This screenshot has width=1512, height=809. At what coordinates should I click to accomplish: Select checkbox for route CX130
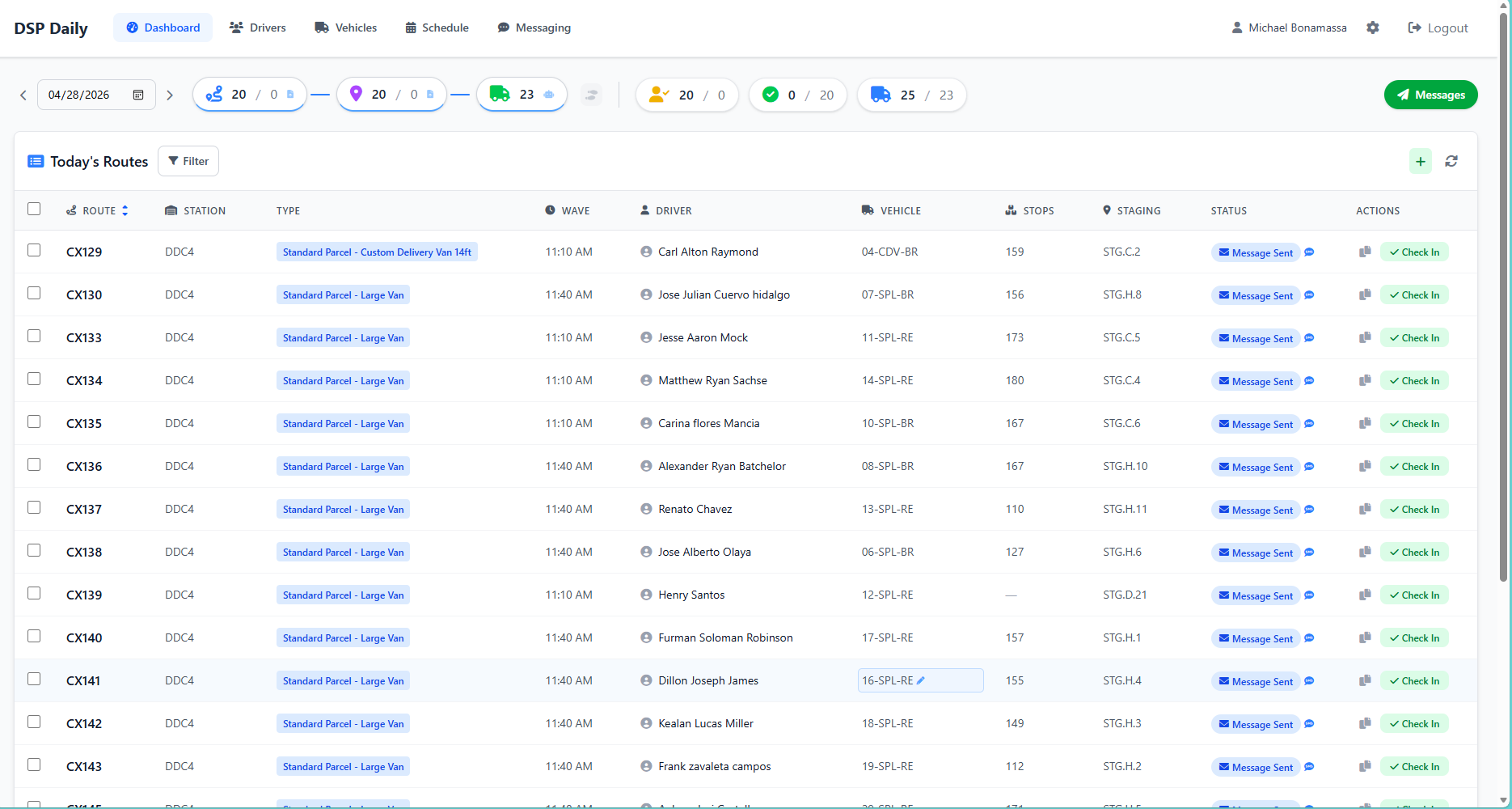(x=34, y=293)
